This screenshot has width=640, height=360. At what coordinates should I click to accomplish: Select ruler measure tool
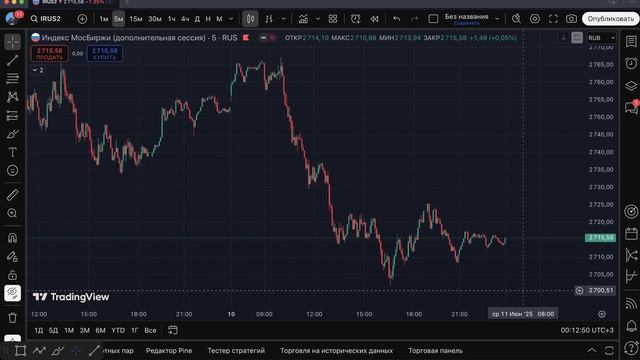[x=13, y=195]
